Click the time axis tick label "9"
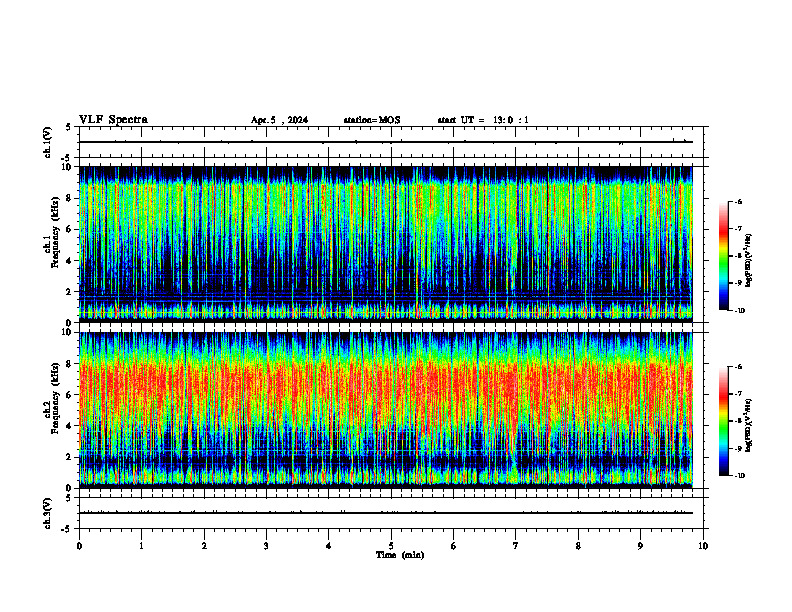Image resolution: width=792 pixels, height=612 pixels. tap(640, 546)
